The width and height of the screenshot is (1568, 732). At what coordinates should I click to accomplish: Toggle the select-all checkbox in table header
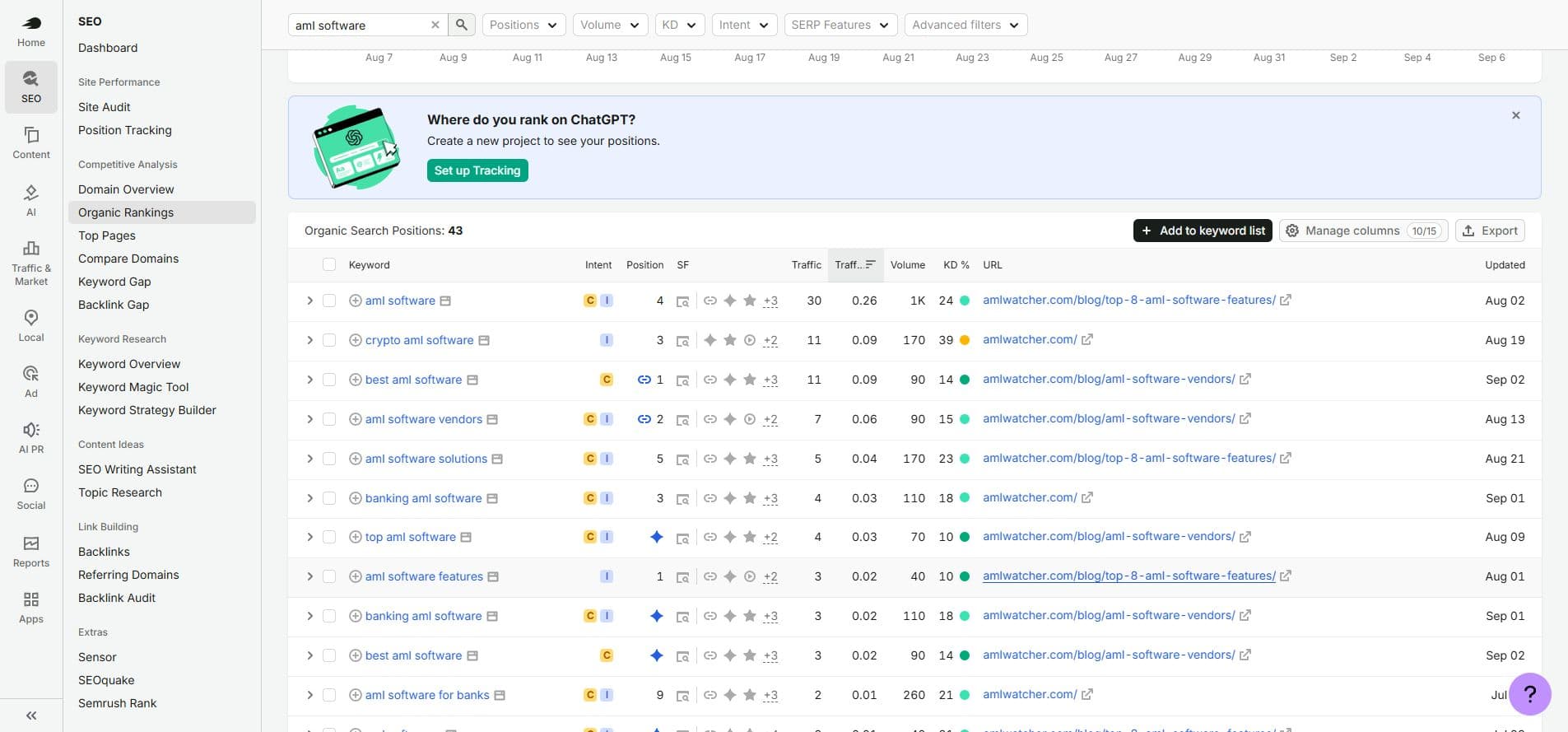(329, 264)
